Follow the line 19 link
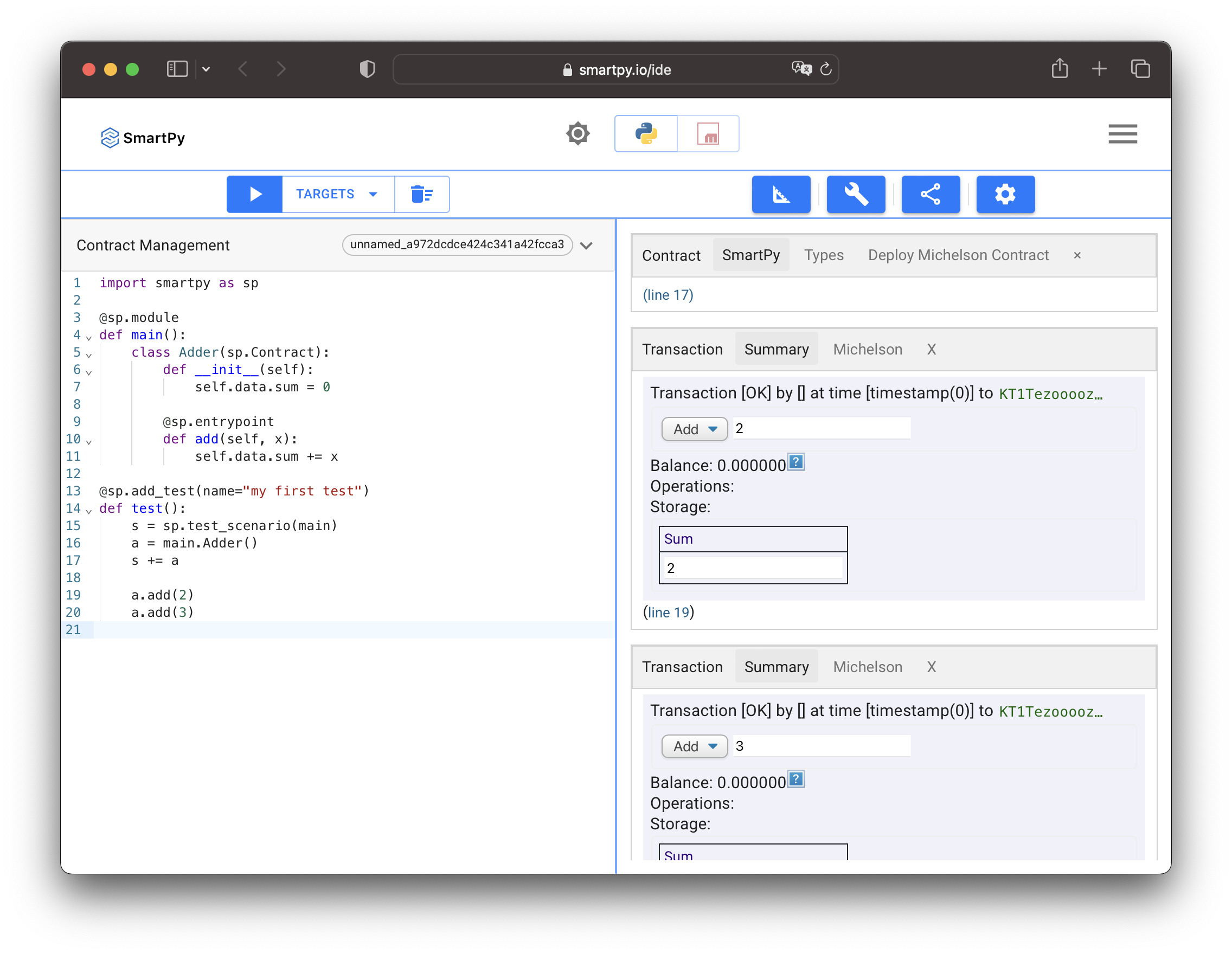This screenshot has width=1232, height=954. click(x=669, y=613)
